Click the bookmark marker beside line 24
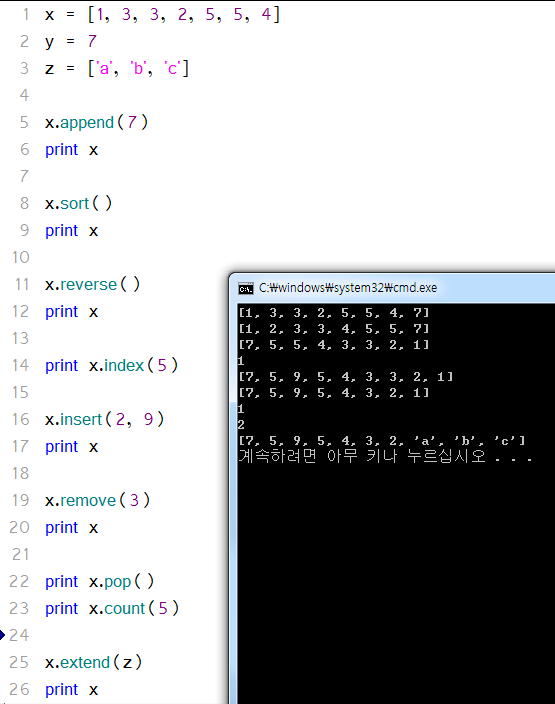This screenshot has width=555, height=704. 2,635
